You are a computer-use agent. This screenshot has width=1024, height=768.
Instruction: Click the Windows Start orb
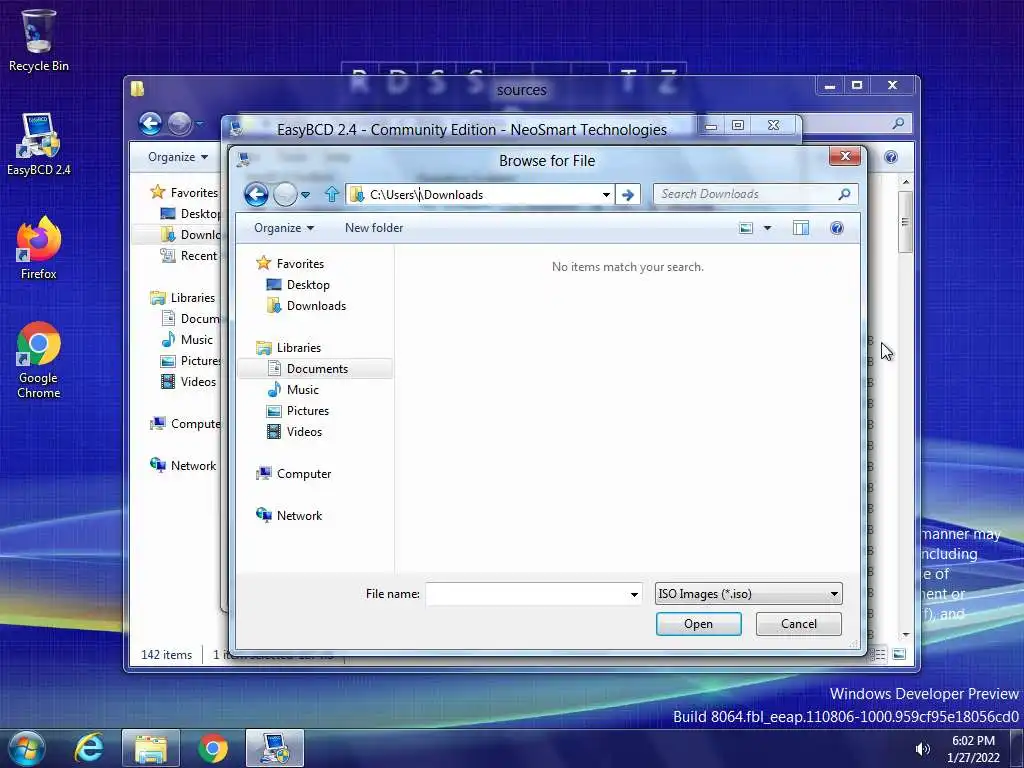pyautogui.click(x=27, y=748)
